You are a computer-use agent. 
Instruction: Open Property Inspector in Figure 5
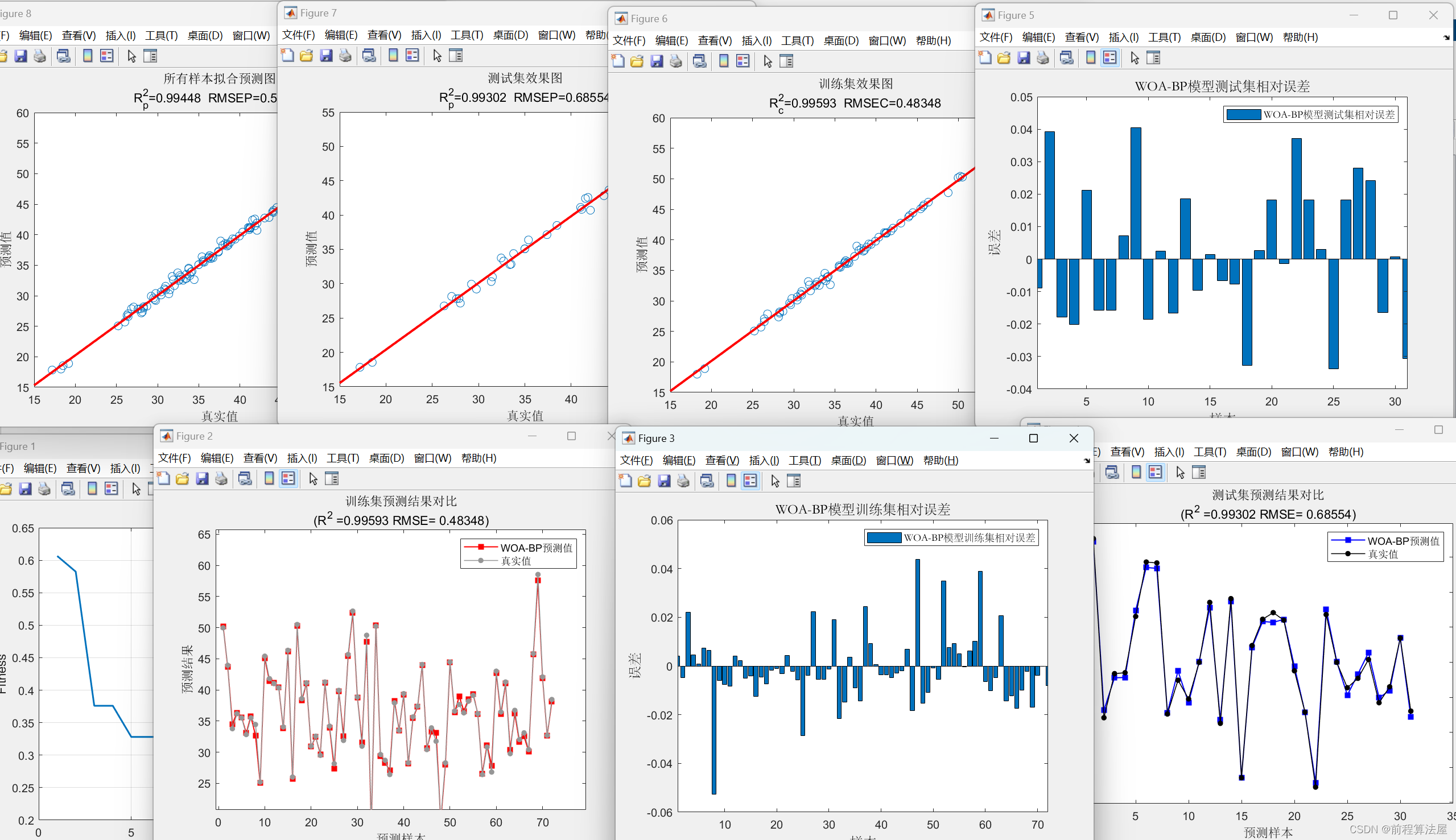click(1154, 57)
